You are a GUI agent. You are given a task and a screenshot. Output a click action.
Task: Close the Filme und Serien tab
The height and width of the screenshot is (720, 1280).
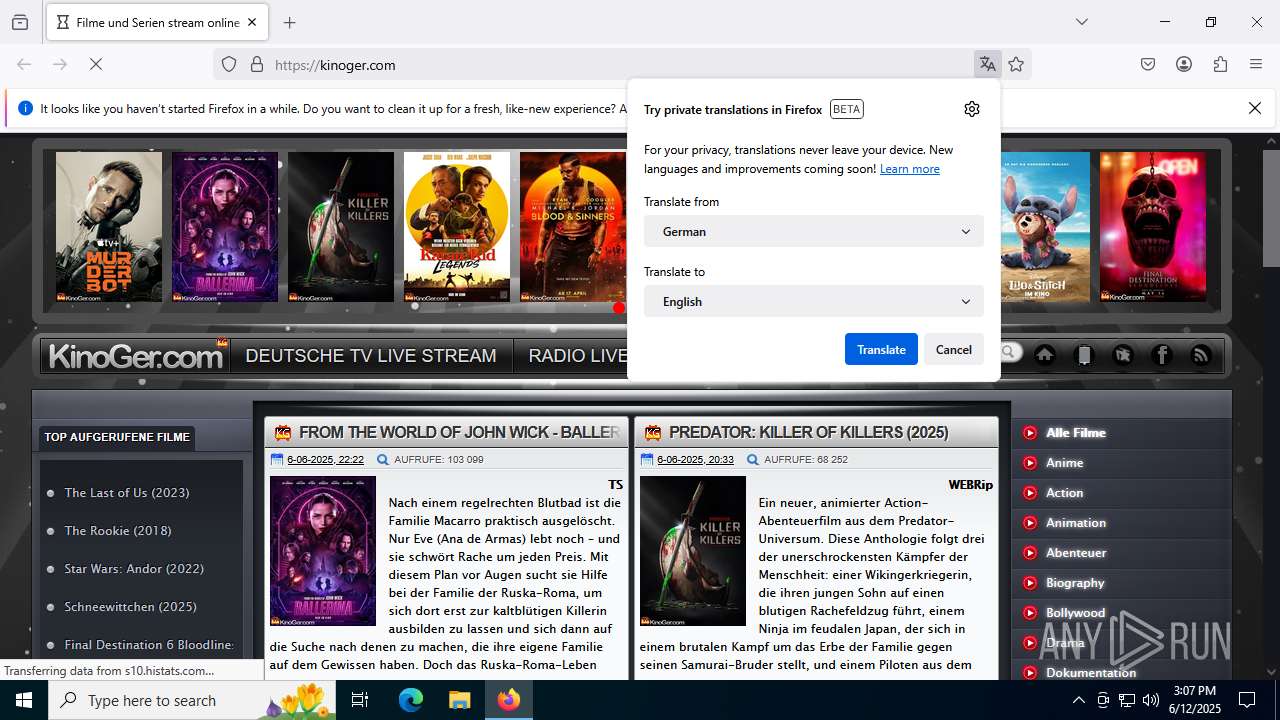pyautogui.click(x=252, y=22)
